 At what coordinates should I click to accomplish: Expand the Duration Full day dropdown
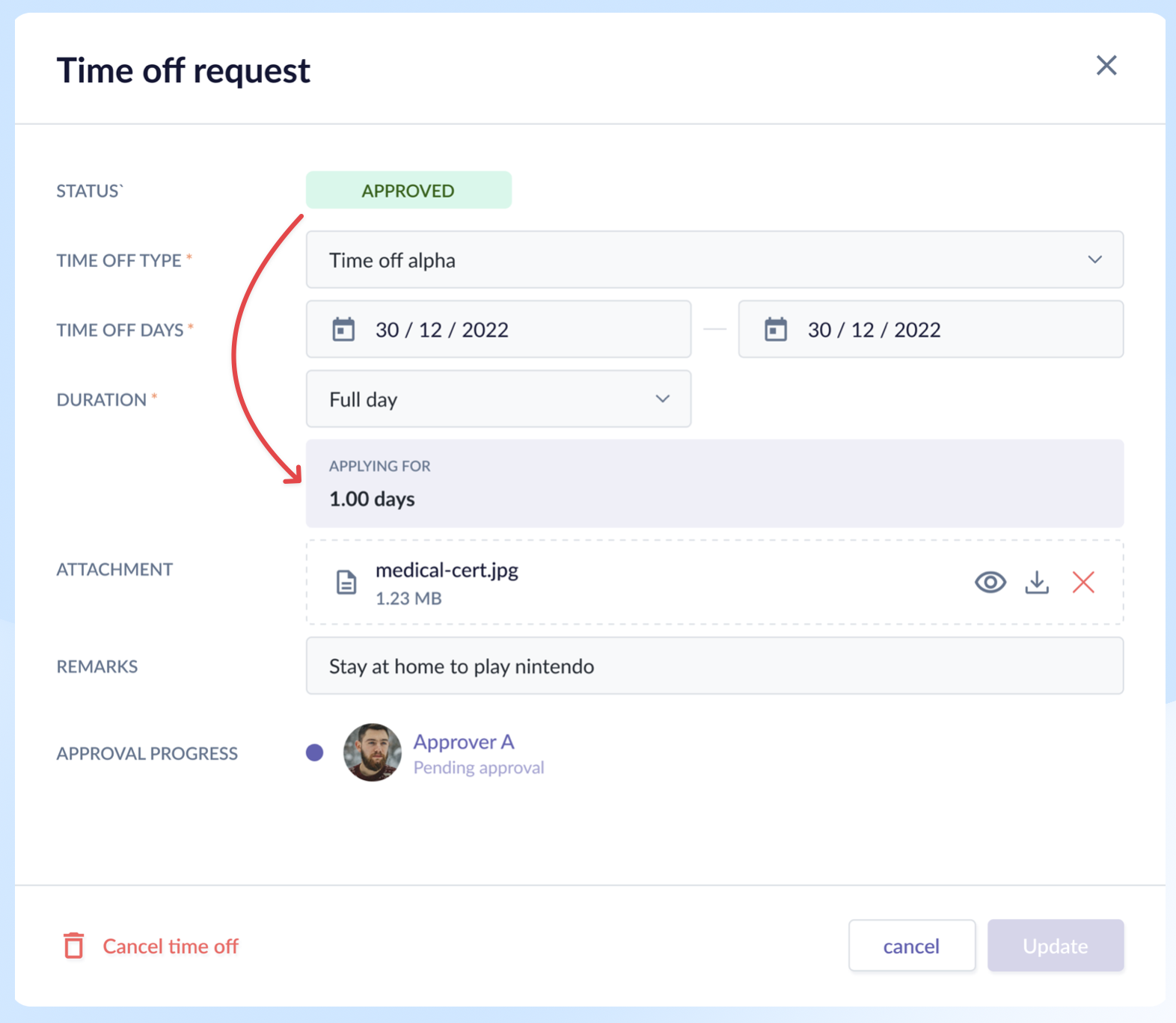(498, 399)
